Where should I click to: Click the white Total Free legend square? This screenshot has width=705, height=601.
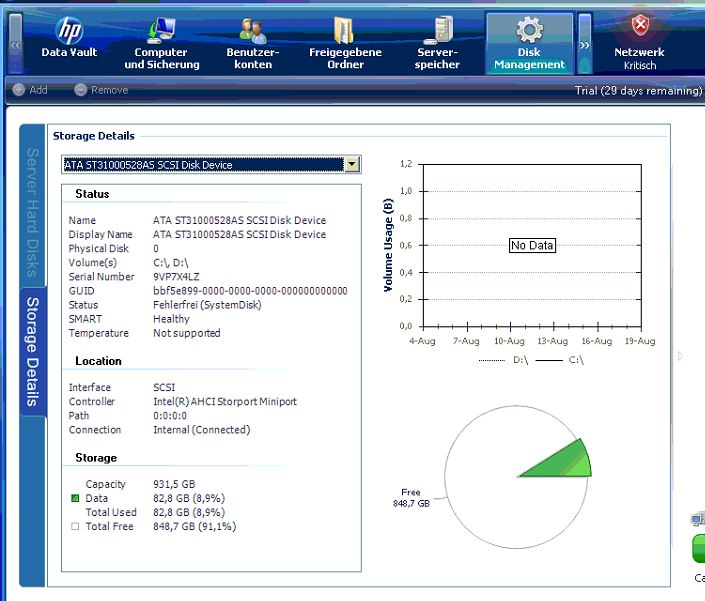pyautogui.click(x=75, y=526)
